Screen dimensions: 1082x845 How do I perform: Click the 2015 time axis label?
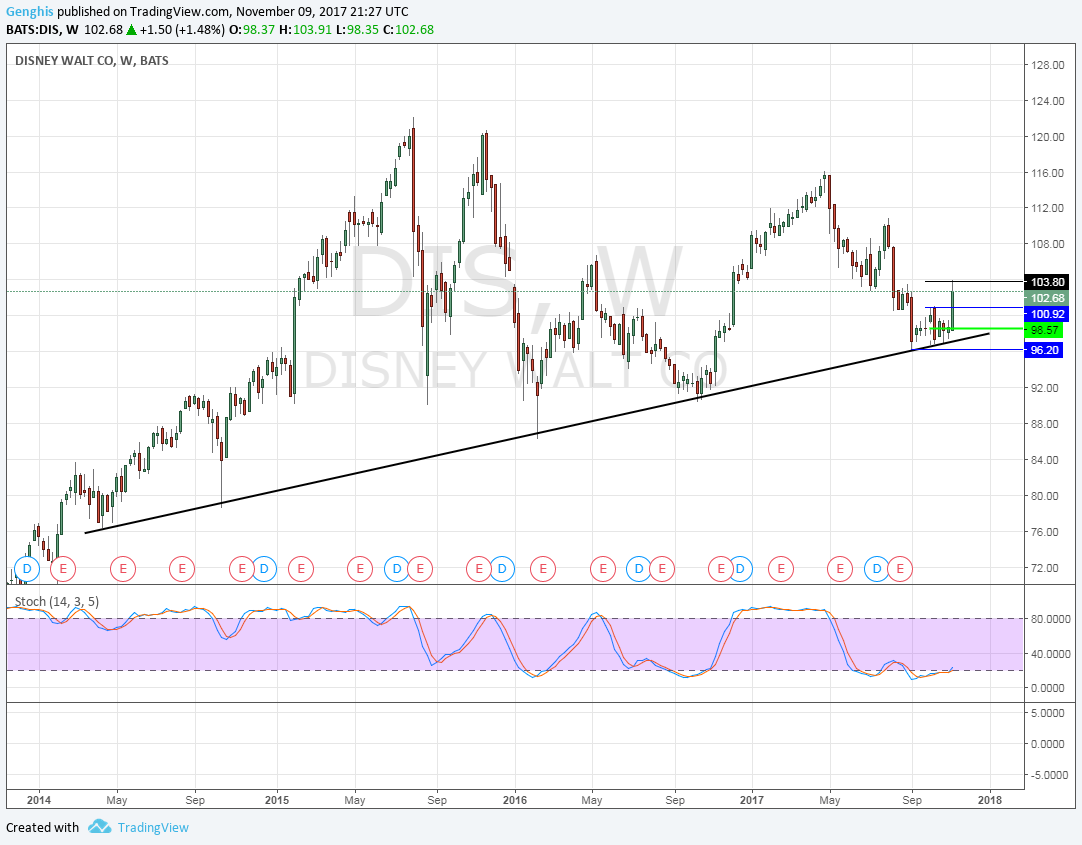(277, 800)
